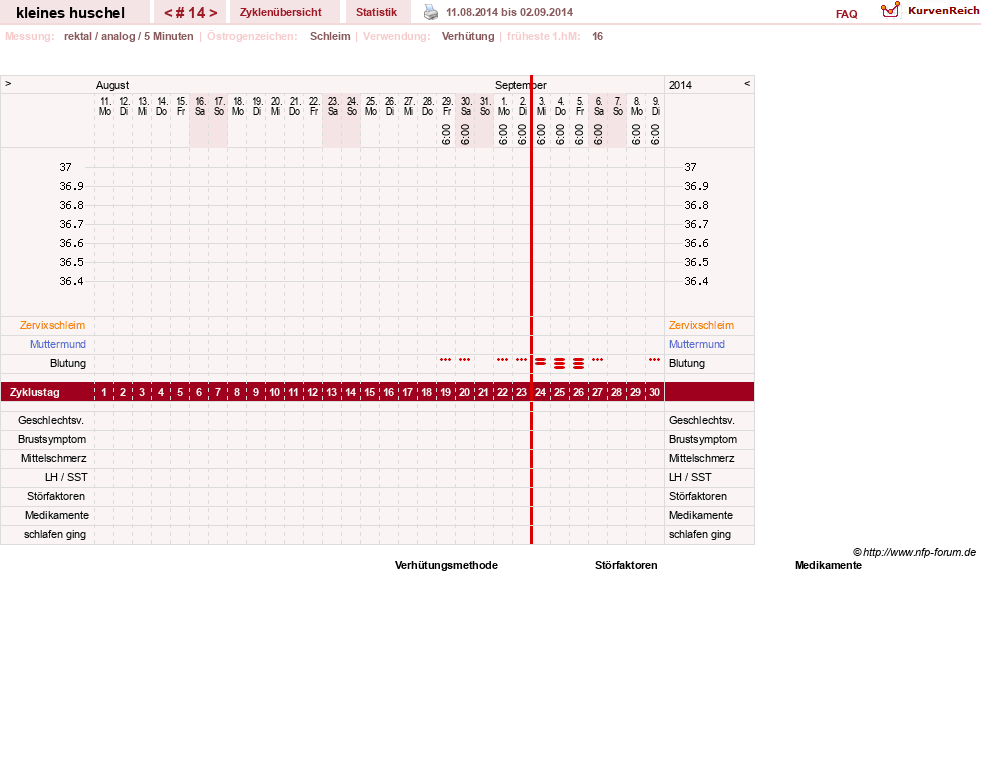Viewport: 981px width, 784px height.
Task: Click the 'Verhütung' usage value
Action: pyautogui.click(x=468, y=36)
